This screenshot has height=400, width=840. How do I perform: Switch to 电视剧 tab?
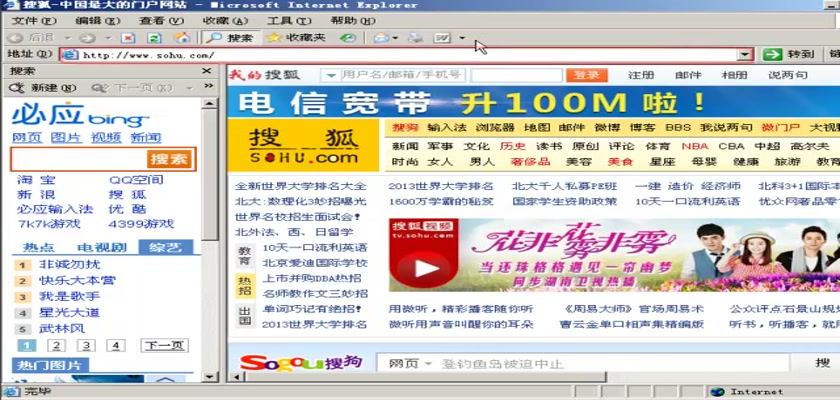click(x=102, y=247)
